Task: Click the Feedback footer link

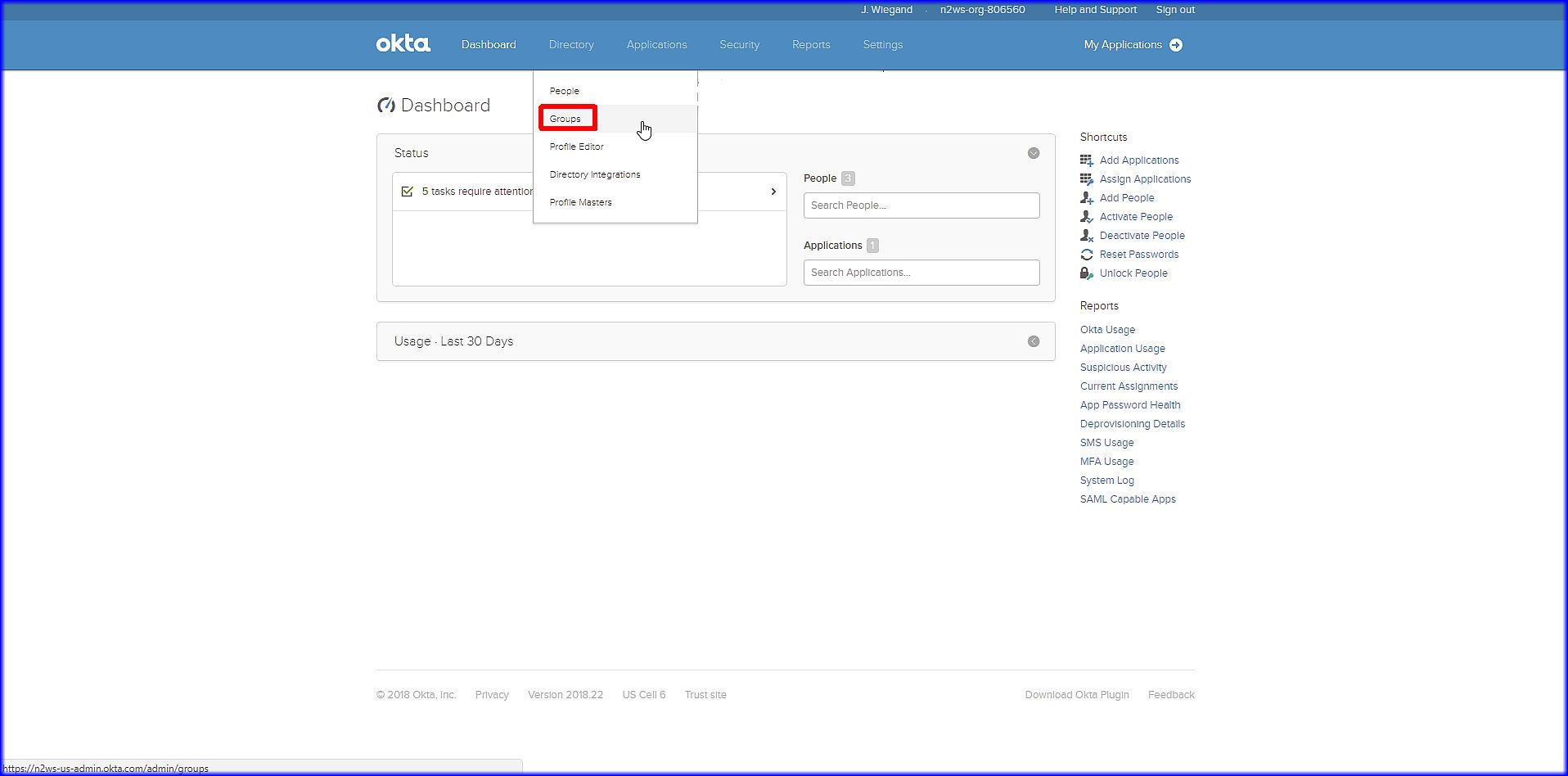Action: 1171,695
